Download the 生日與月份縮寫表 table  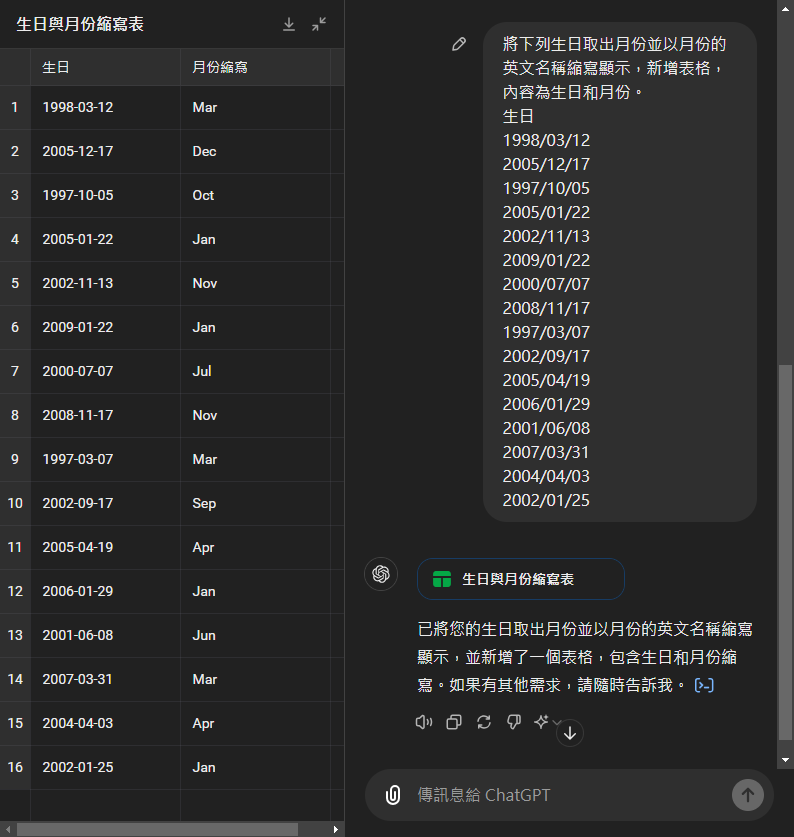pos(289,25)
